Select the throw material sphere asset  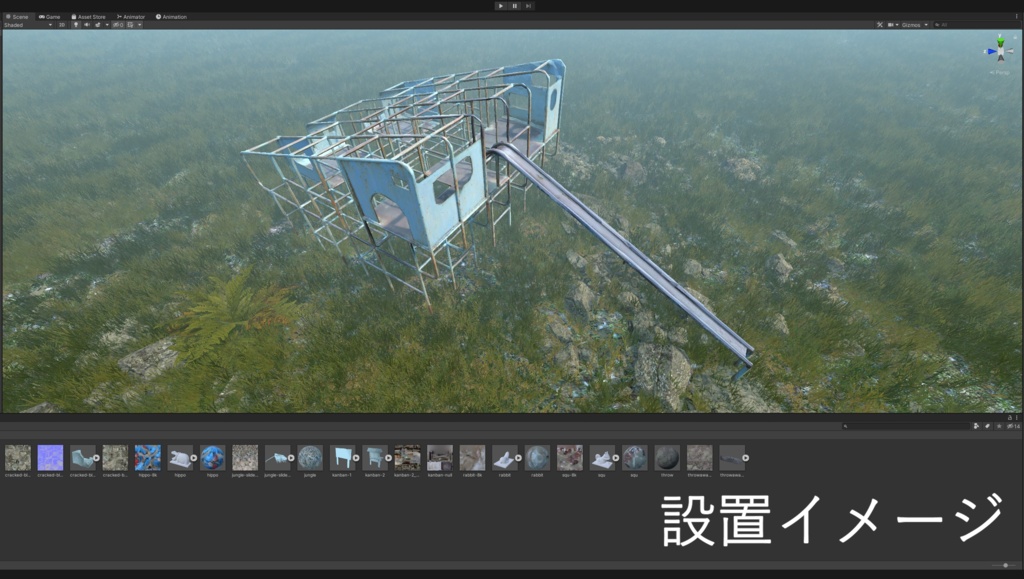[x=667, y=458]
